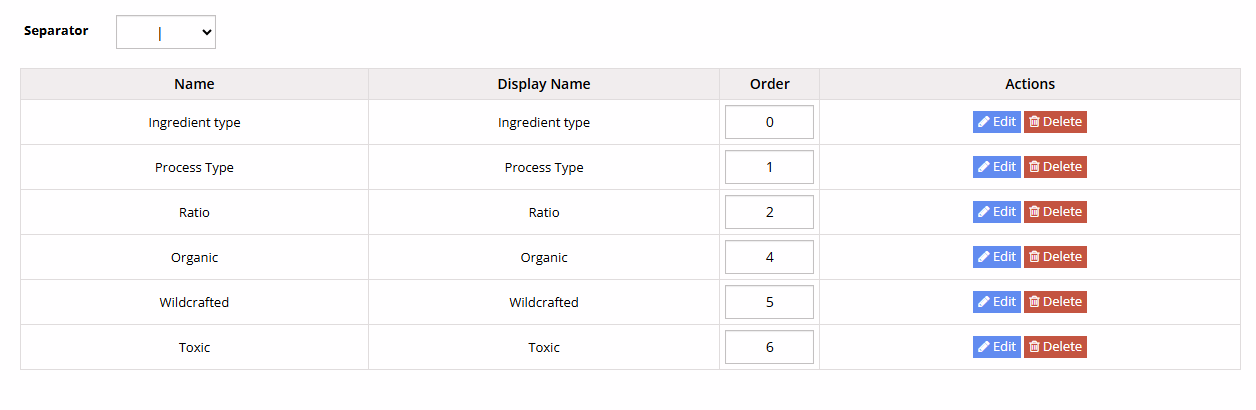Open the Separator dropdown
Image resolution: width=1256 pixels, height=410 pixels.
point(166,32)
